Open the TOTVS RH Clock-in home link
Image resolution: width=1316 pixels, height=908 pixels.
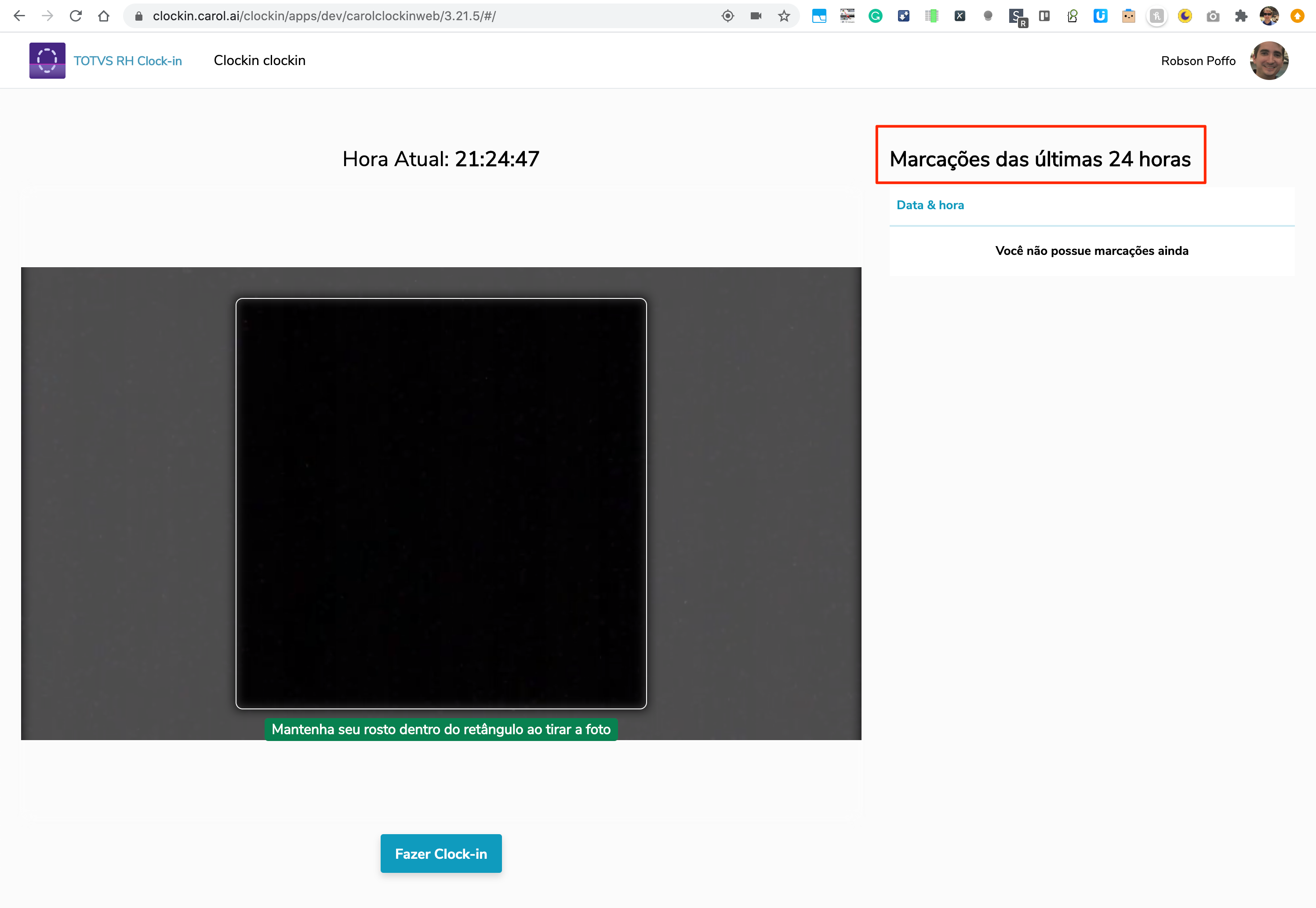(x=127, y=61)
